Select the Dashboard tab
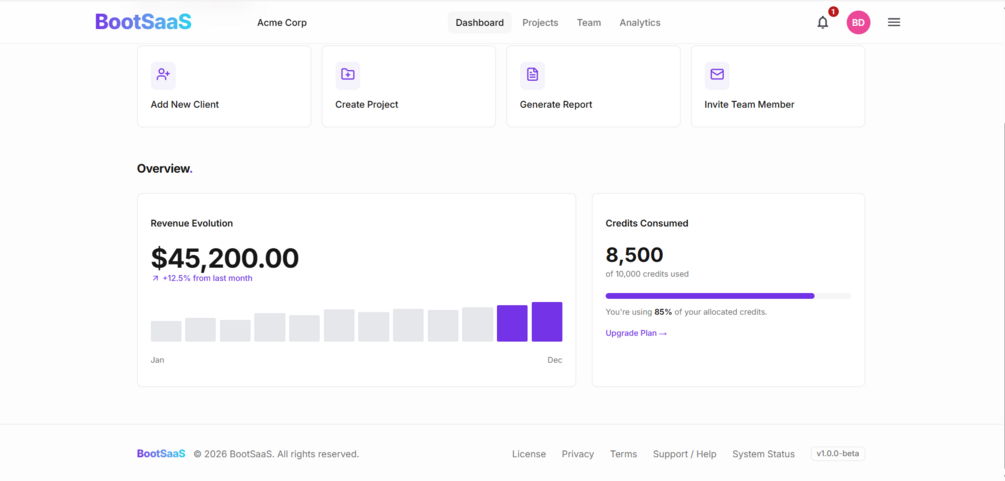1005x481 pixels. pyautogui.click(x=479, y=22)
